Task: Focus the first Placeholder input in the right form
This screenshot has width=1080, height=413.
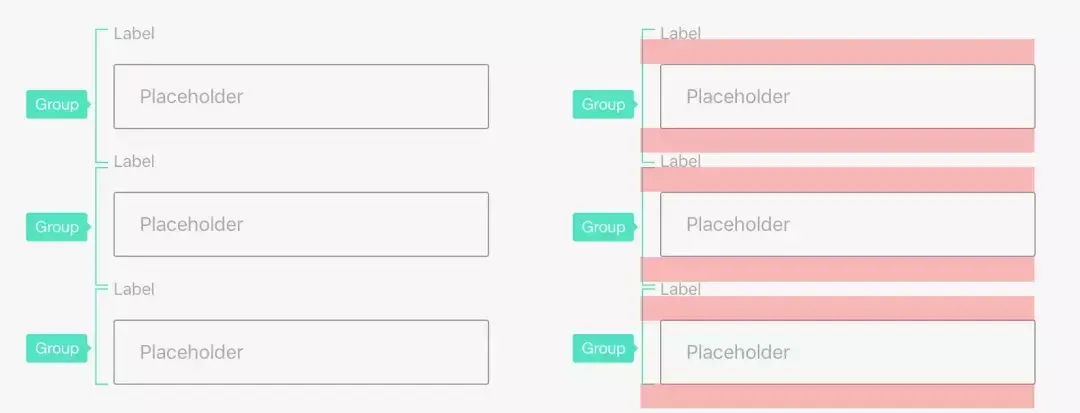Action: point(847,97)
